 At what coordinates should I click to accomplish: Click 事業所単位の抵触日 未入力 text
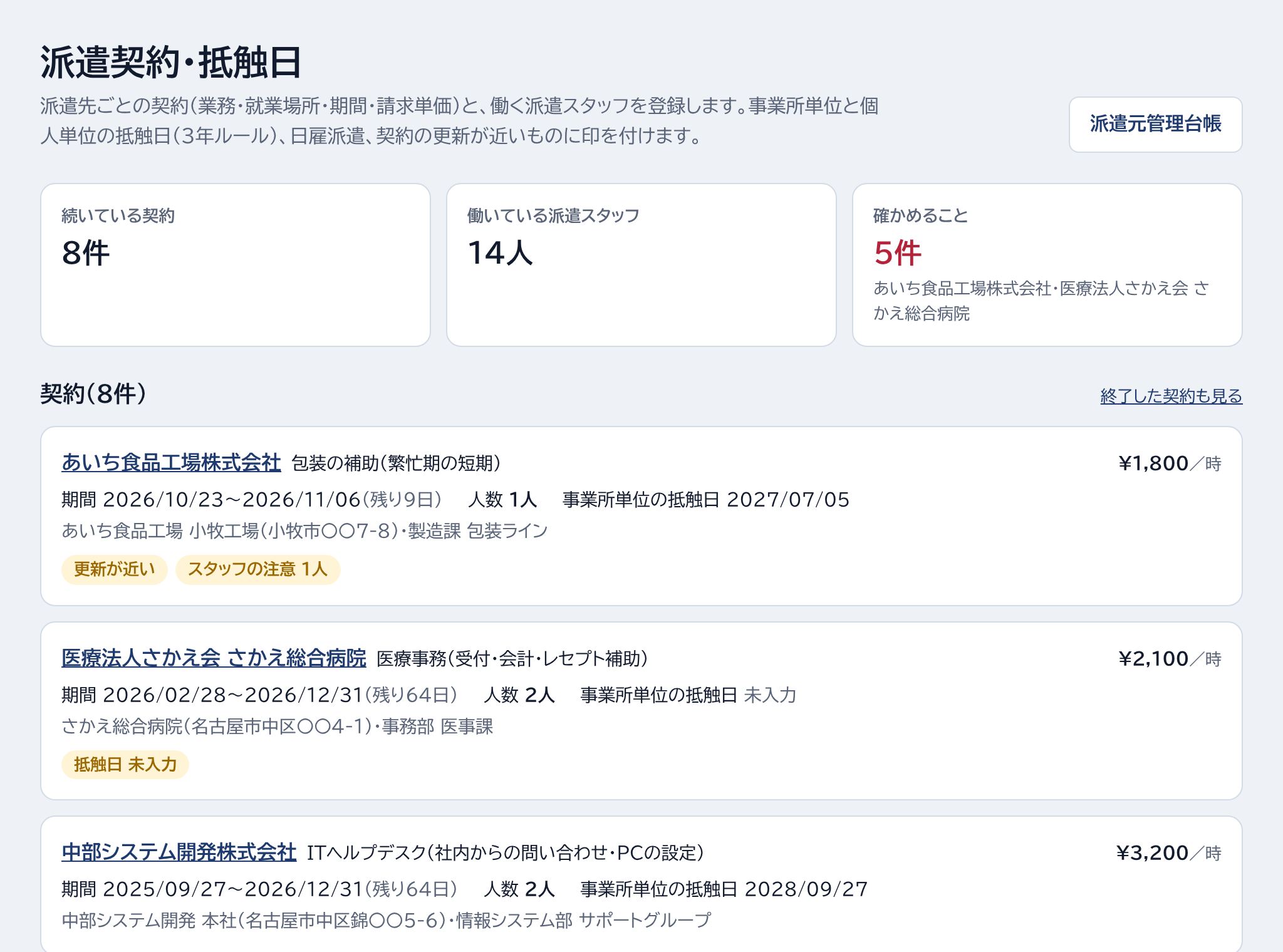click(x=688, y=695)
